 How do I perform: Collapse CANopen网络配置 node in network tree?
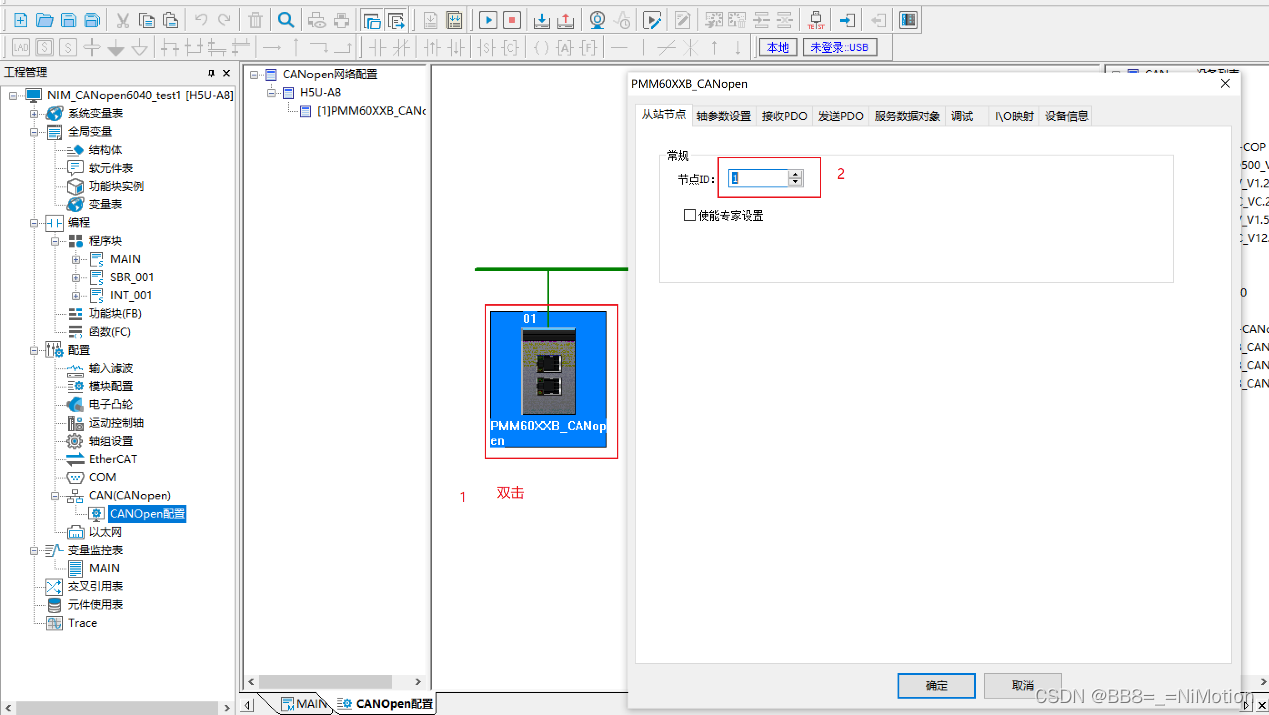tap(255, 74)
